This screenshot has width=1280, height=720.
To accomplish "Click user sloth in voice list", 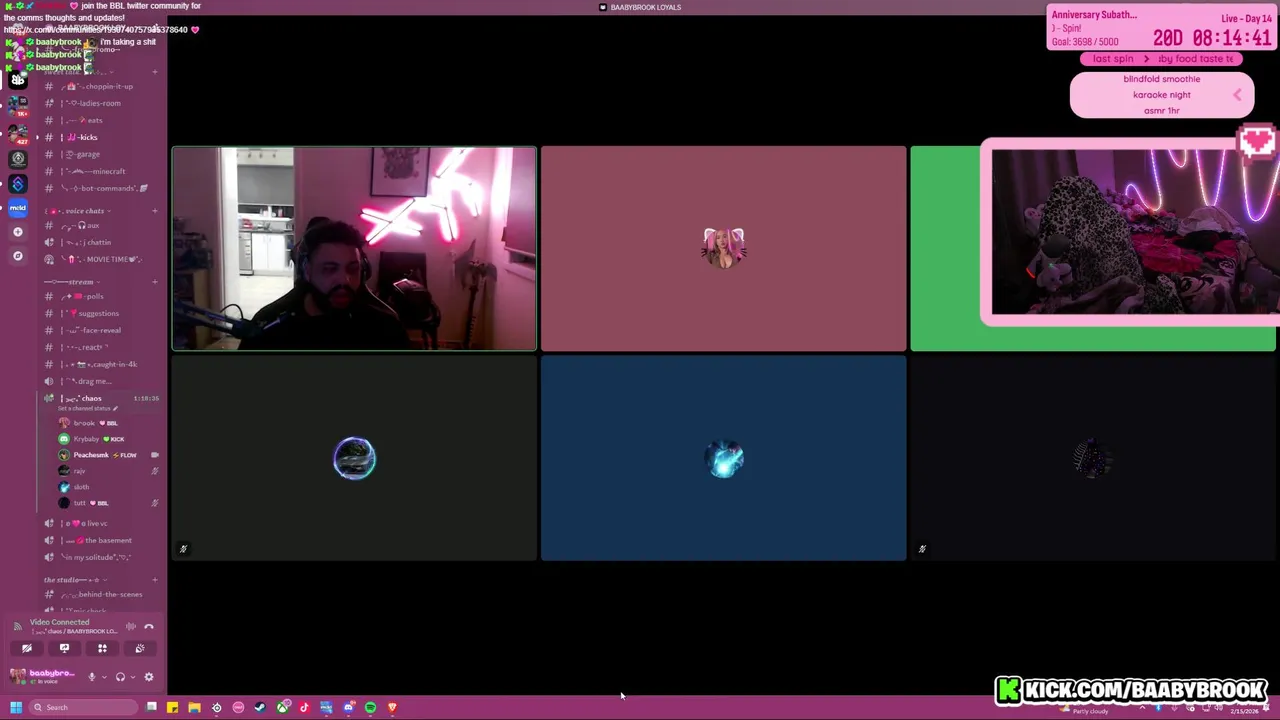I will pos(108,487).
